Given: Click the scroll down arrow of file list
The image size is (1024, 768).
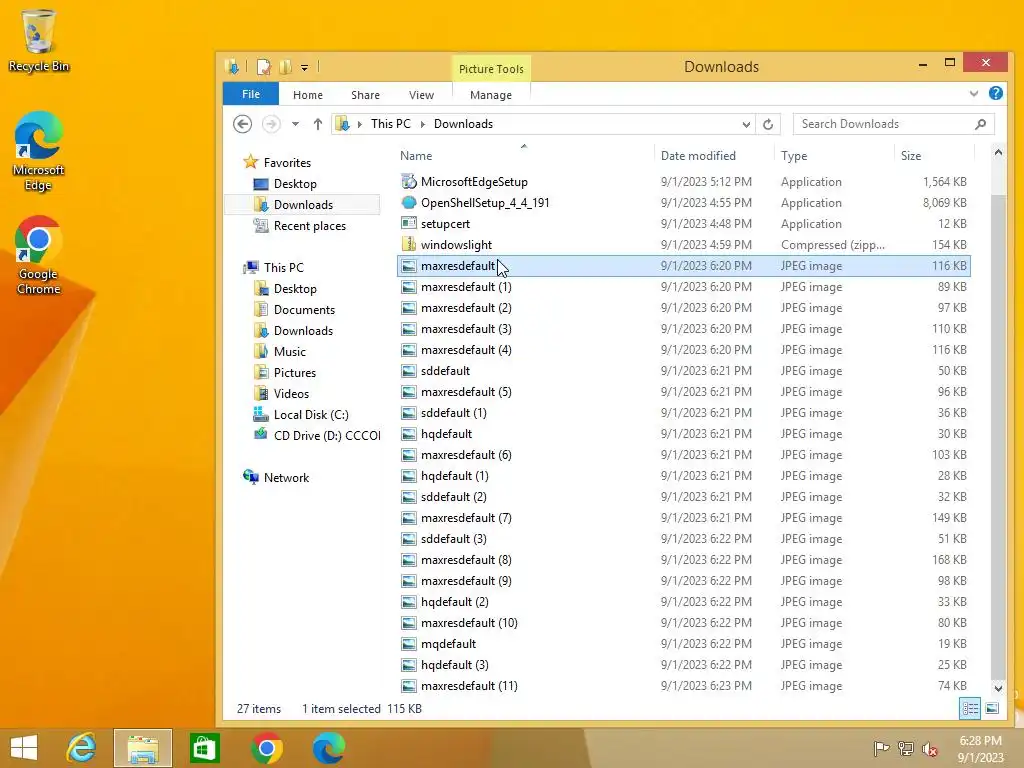Looking at the screenshot, I should pyautogui.click(x=998, y=688).
